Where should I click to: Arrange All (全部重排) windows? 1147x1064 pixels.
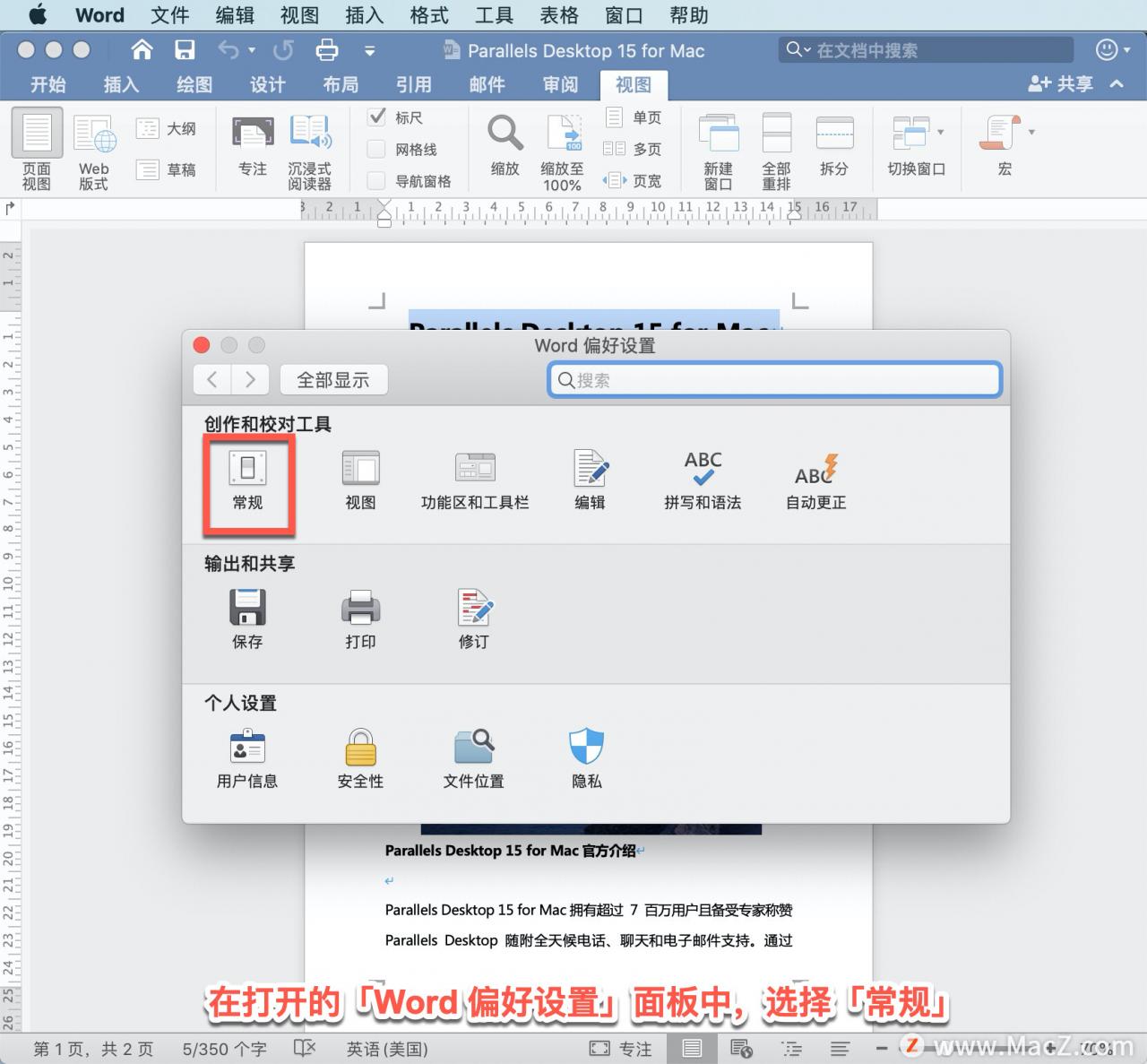[x=776, y=151]
